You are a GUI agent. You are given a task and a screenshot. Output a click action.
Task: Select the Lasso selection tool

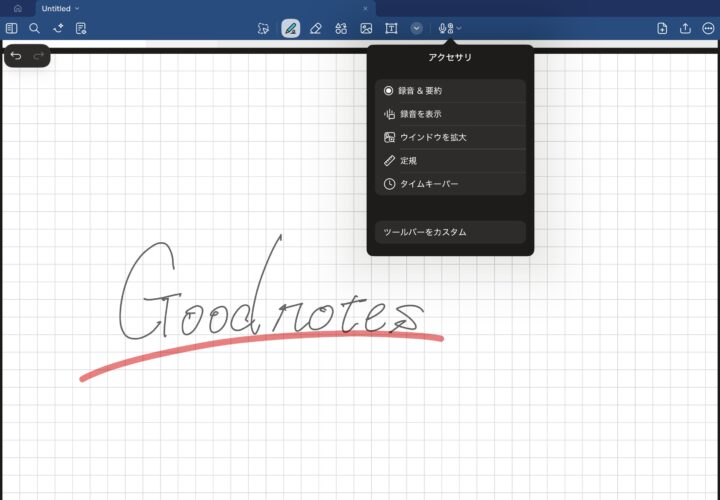pos(263,28)
